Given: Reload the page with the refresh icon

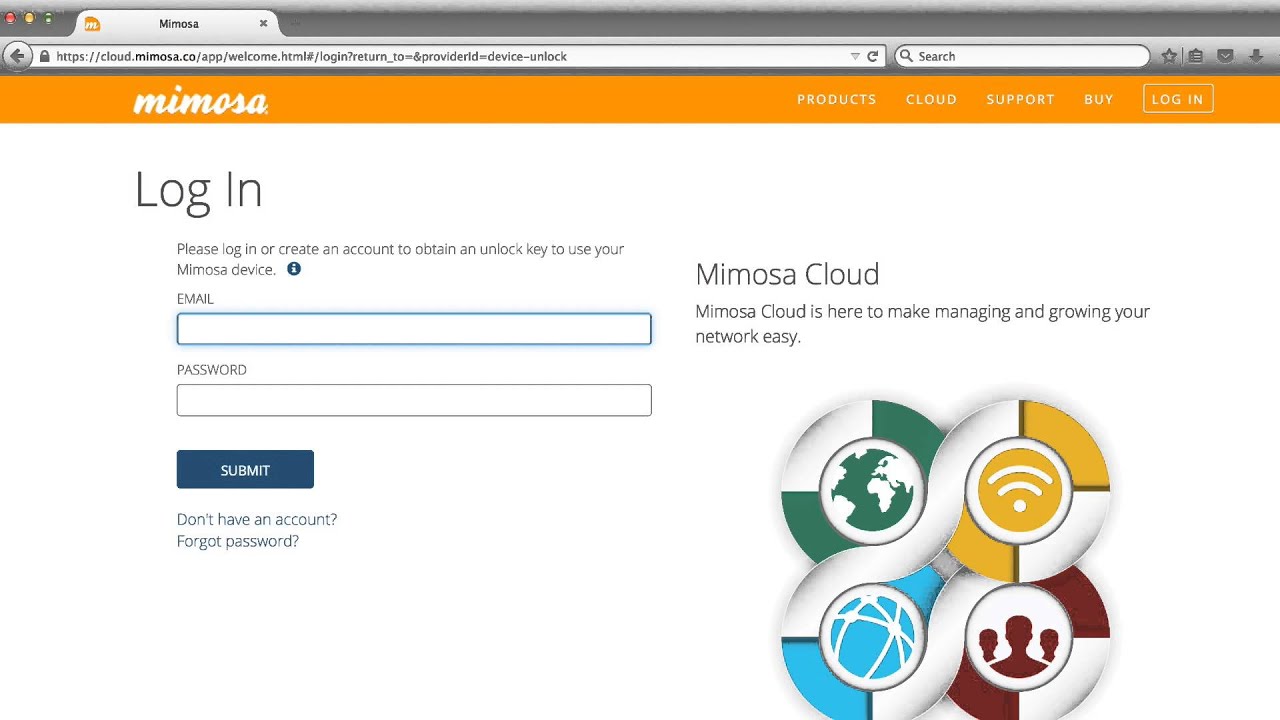Looking at the screenshot, I should coord(872,57).
